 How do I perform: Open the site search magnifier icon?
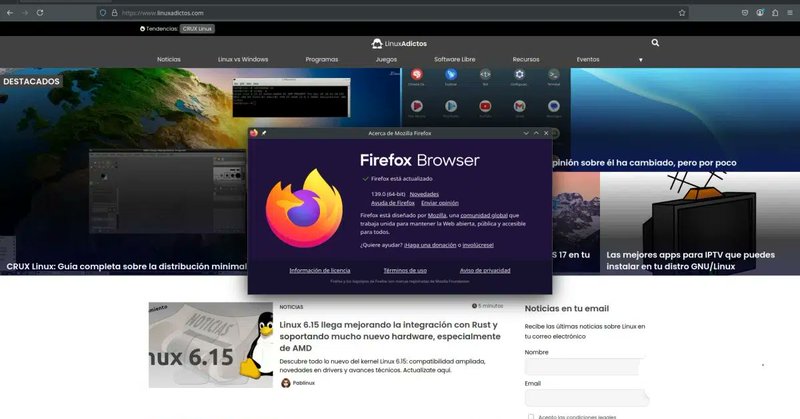[x=655, y=43]
